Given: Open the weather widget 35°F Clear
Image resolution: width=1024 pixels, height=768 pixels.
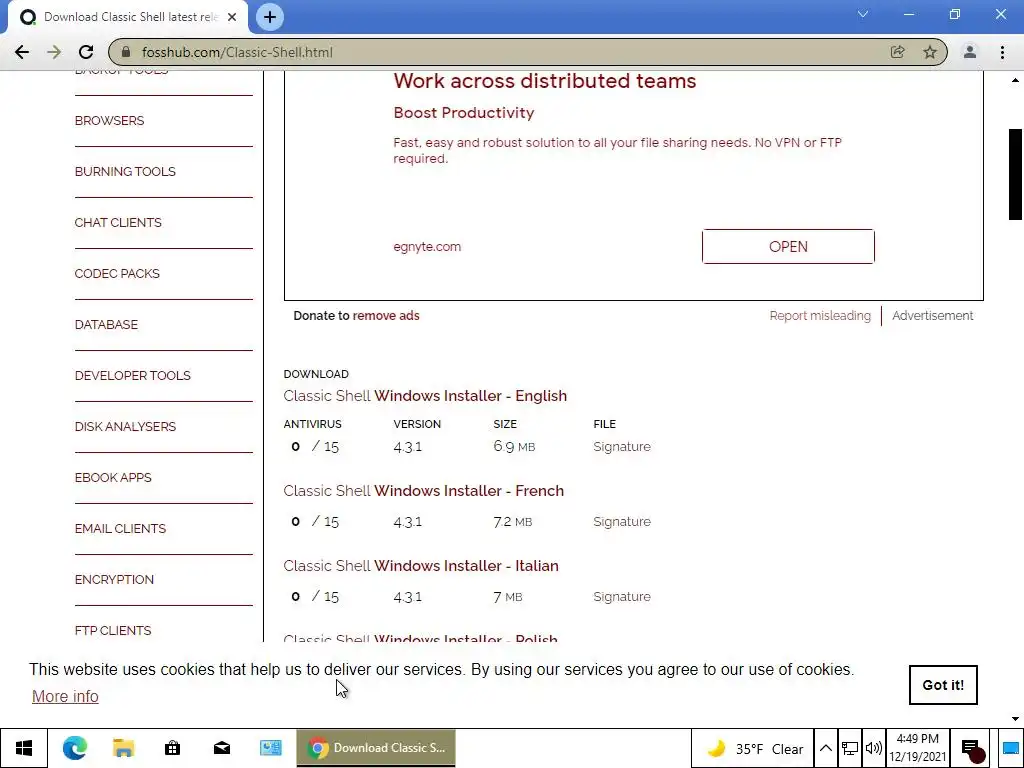Looking at the screenshot, I should (x=755, y=749).
